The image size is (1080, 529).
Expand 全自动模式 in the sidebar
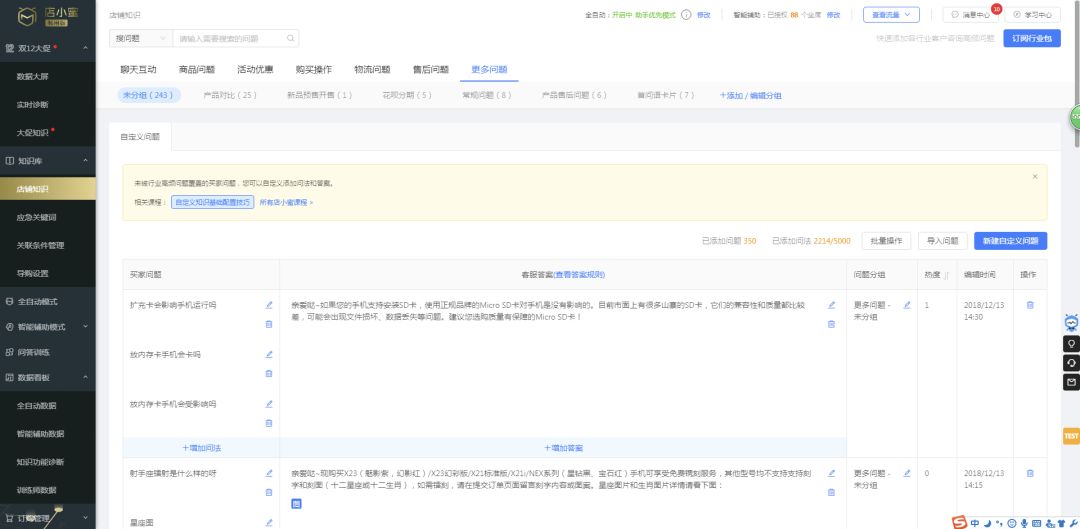[x=50, y=301]
